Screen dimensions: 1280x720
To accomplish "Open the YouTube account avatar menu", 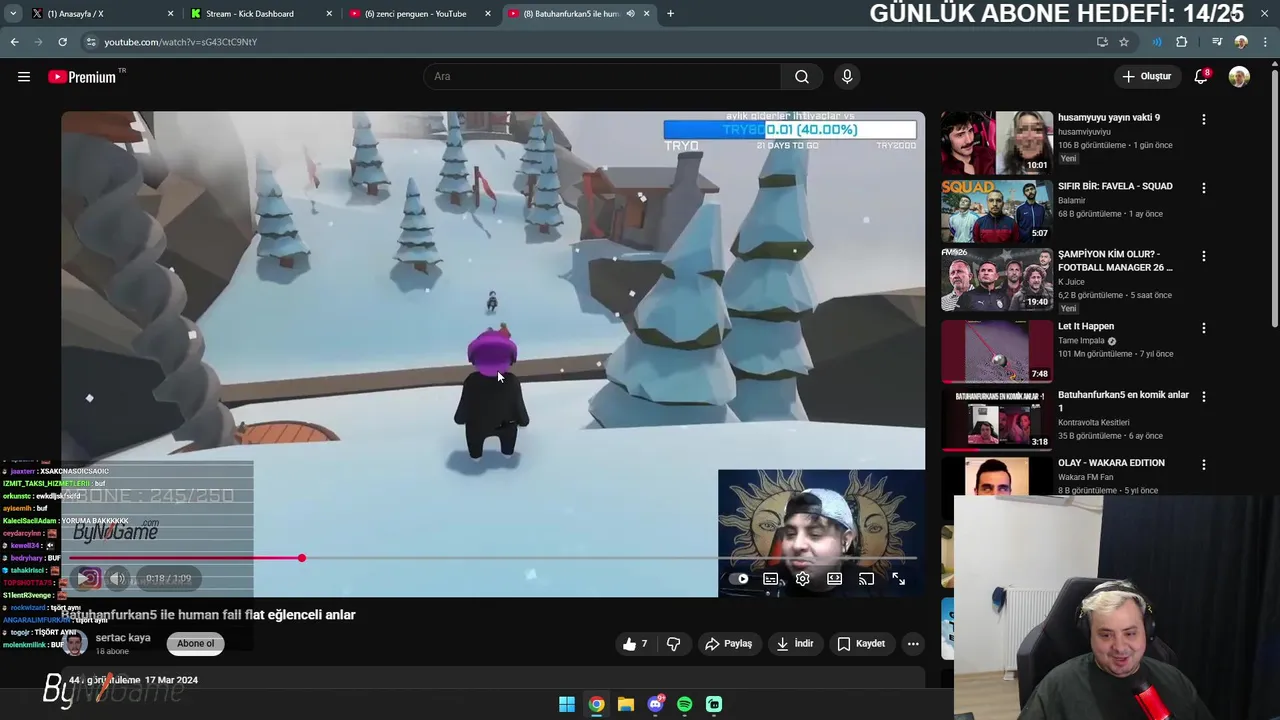I will point(1239,77).
